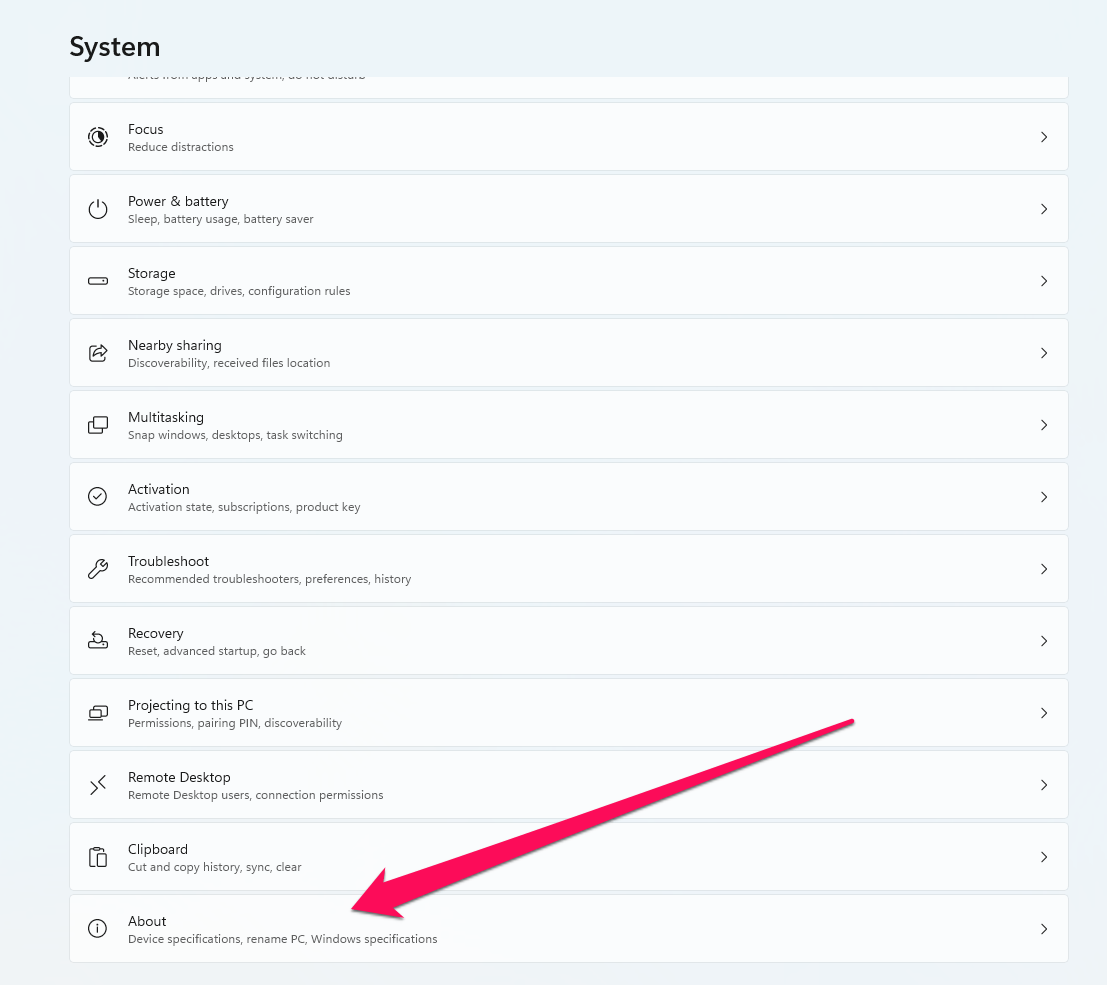Click the Power & battery icon

[x=98, y=209]
